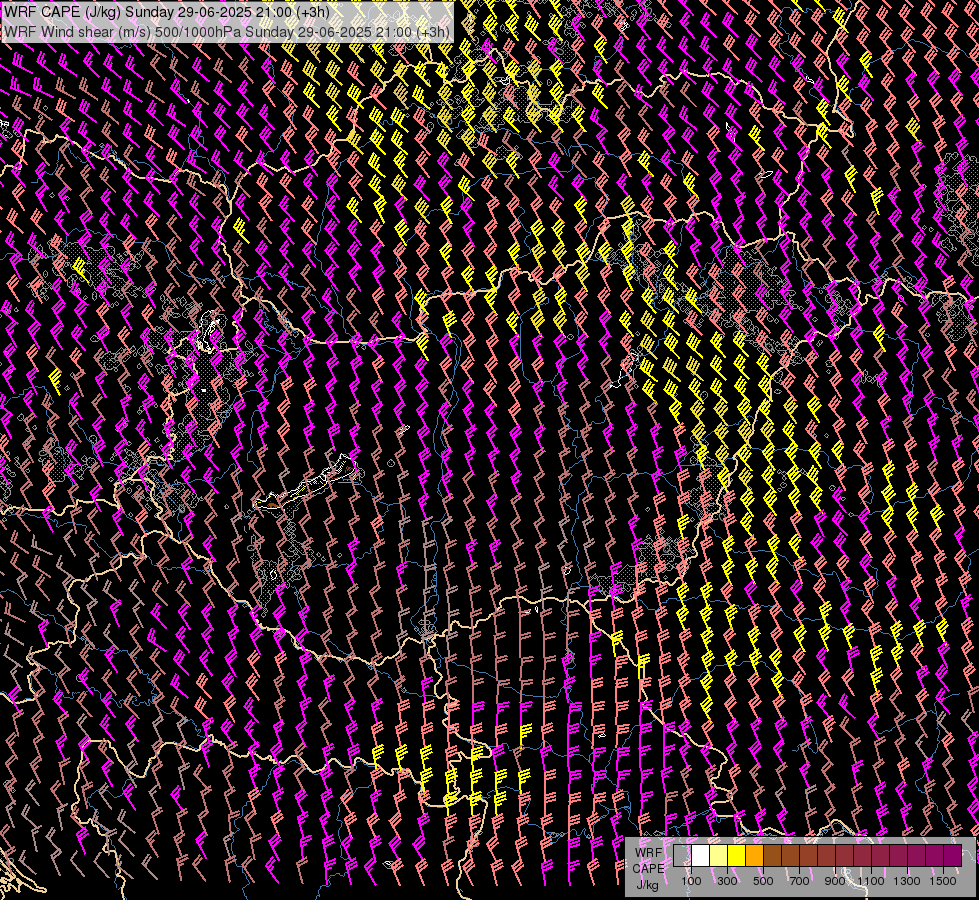Select the pale yellow CAPE legend swatch
This screenshot has width=979, height=900.
[719, 855]
